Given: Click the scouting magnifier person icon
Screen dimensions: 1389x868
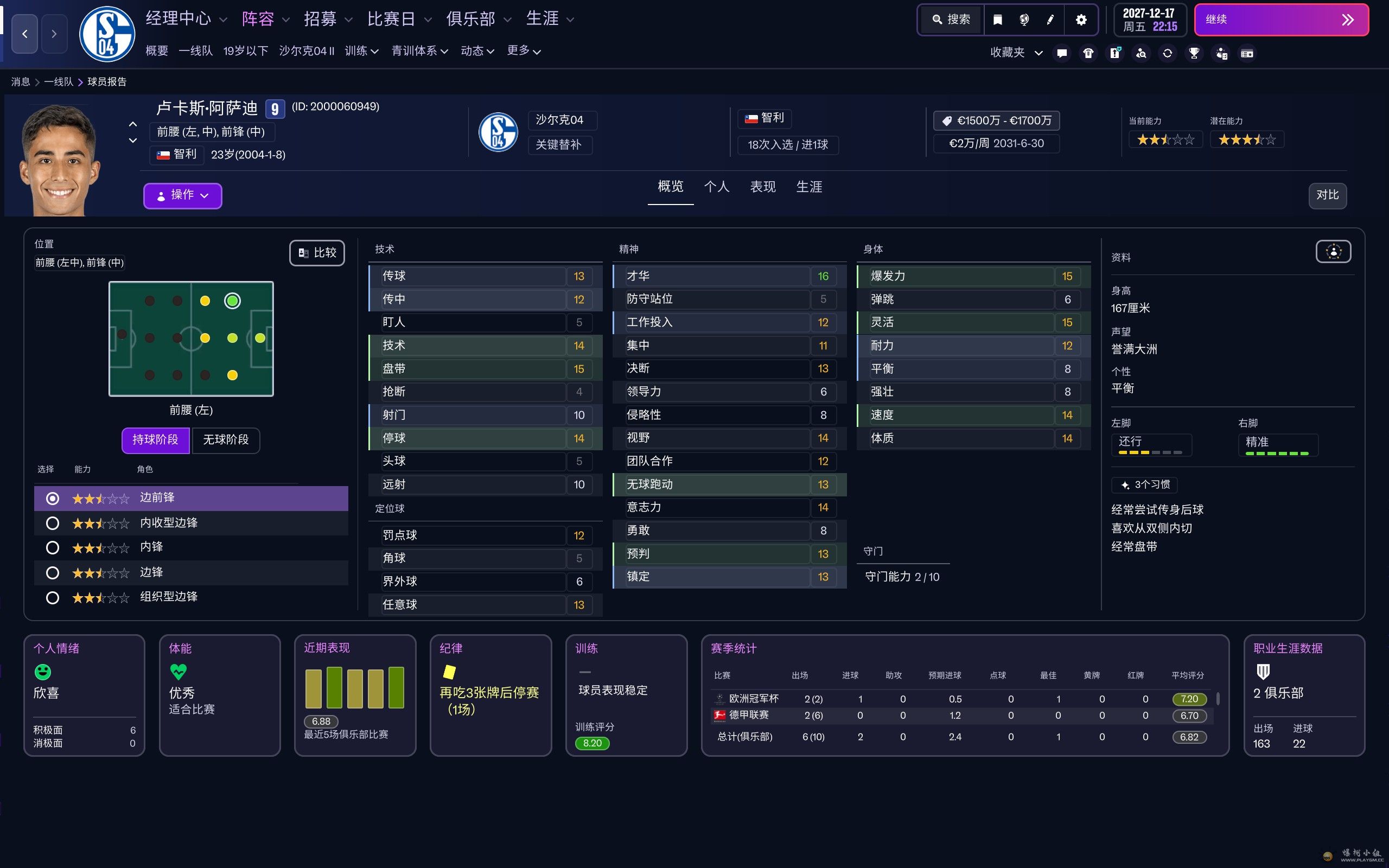Looking at the screenshot, I should pos(1141,53).
